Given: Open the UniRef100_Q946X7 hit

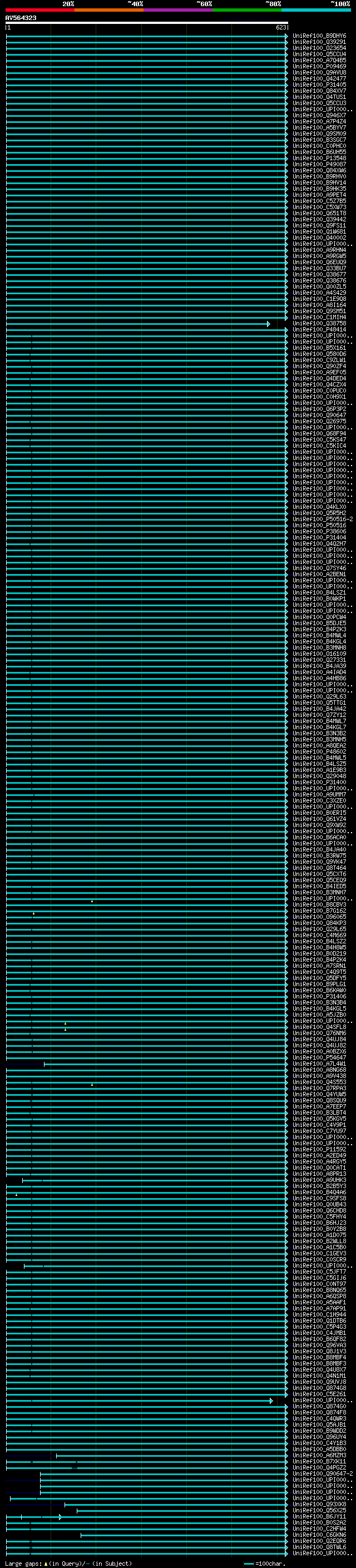Looking at the screenshot, I should 319,116.
